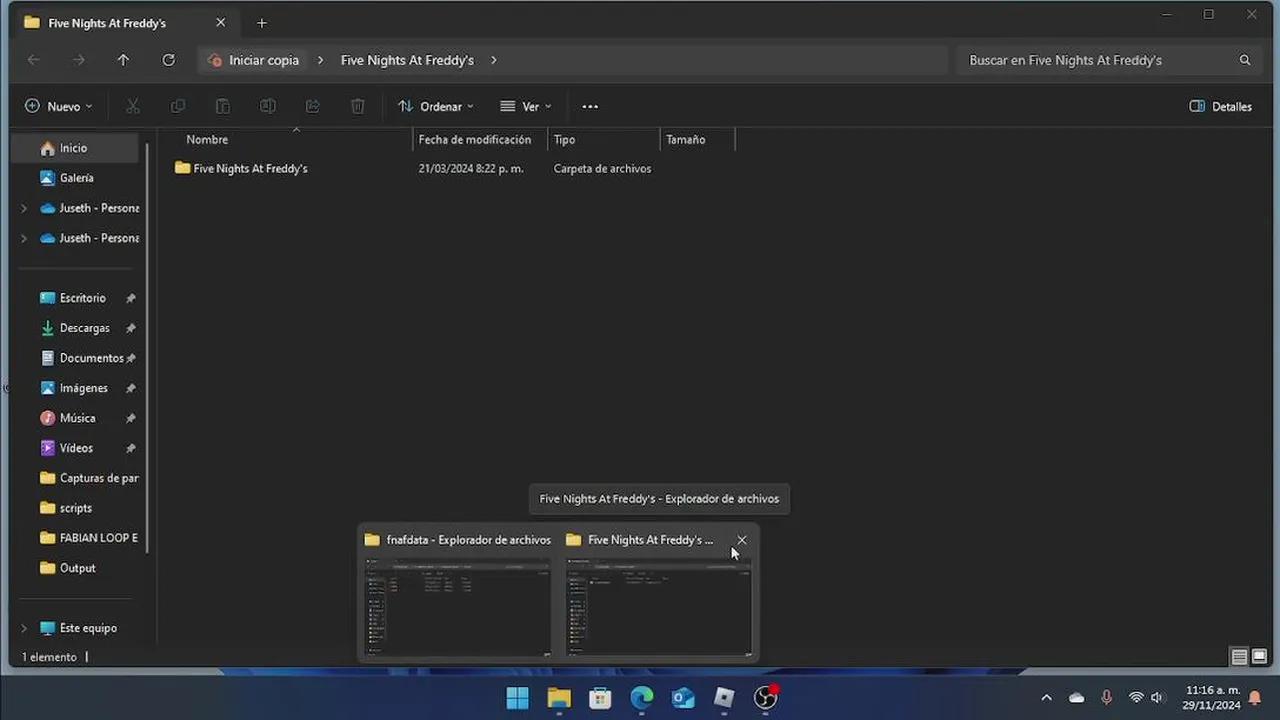Sort by the Tamaño column header

click(685, 140)
